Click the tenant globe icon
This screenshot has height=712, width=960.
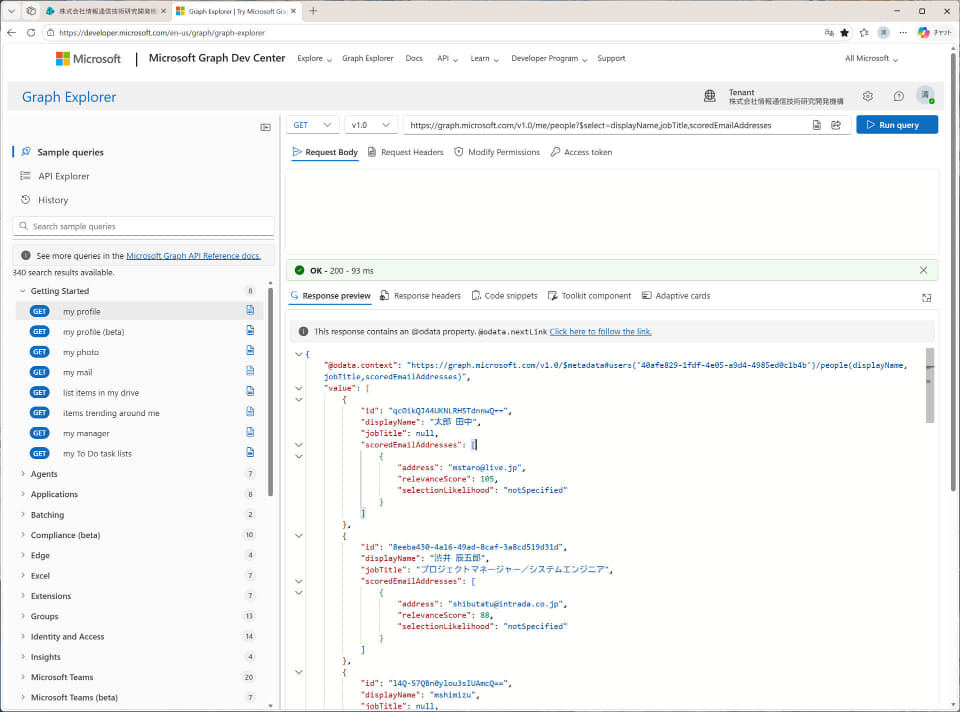(710, 96)
